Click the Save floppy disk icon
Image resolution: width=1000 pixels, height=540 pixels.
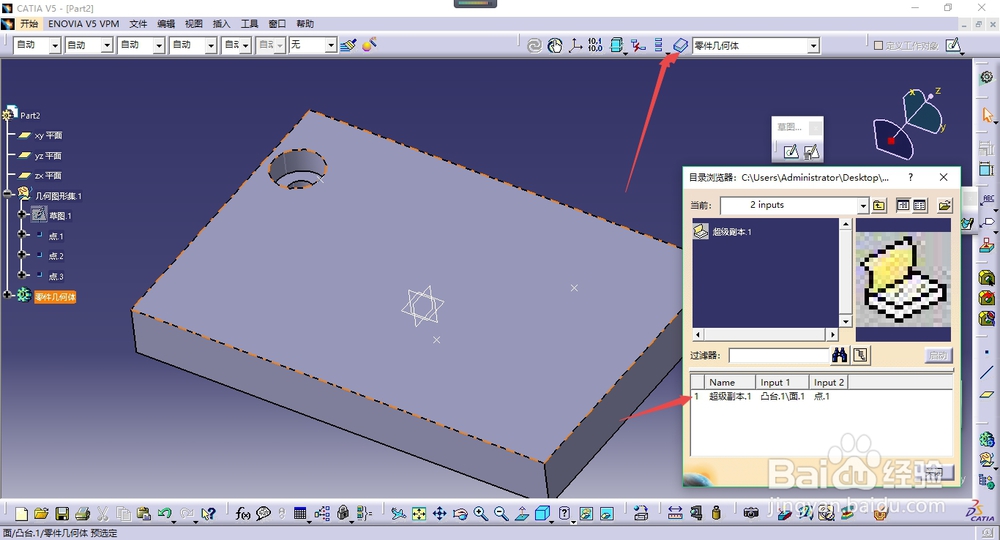tap(62, 514)
